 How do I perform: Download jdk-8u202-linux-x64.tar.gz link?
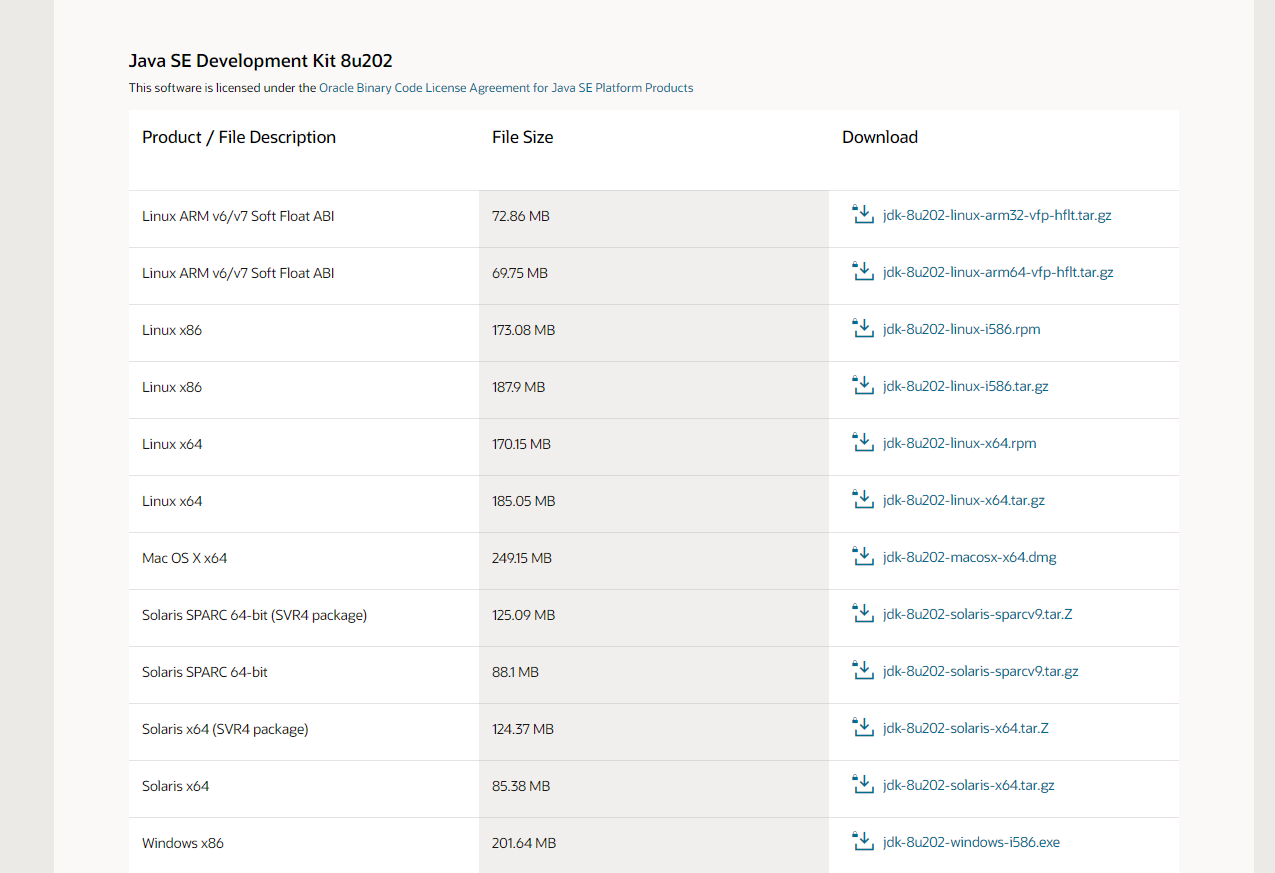[963, 500]
